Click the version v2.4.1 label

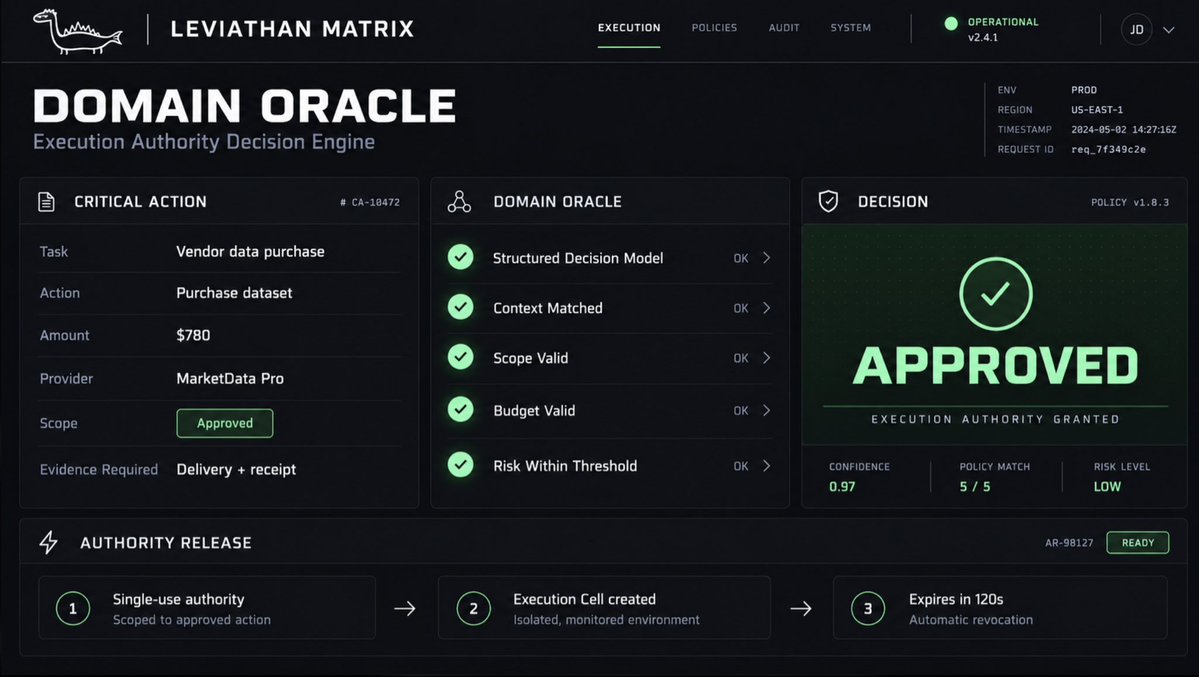pyautogui.click(x=983, y=37)
